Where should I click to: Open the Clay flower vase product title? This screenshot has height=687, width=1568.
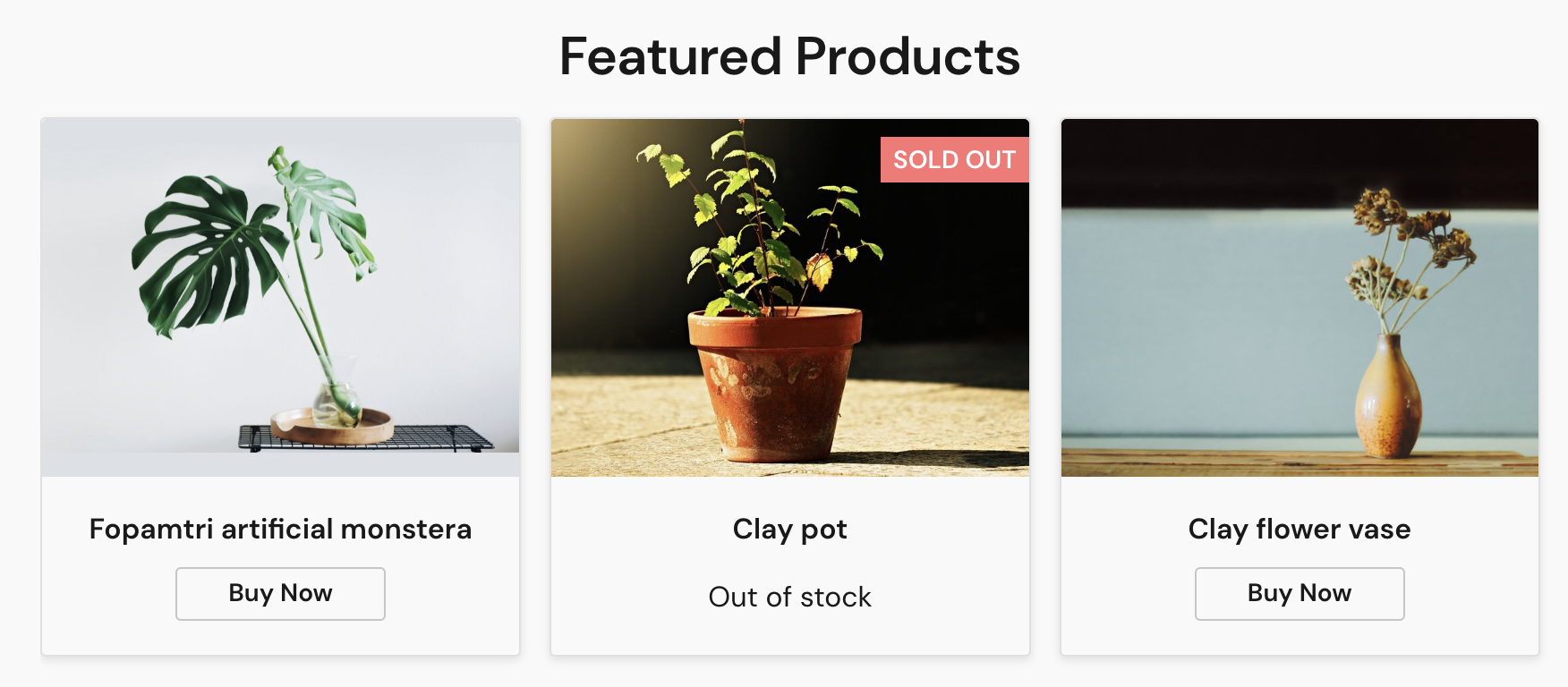pos(1299,529)
